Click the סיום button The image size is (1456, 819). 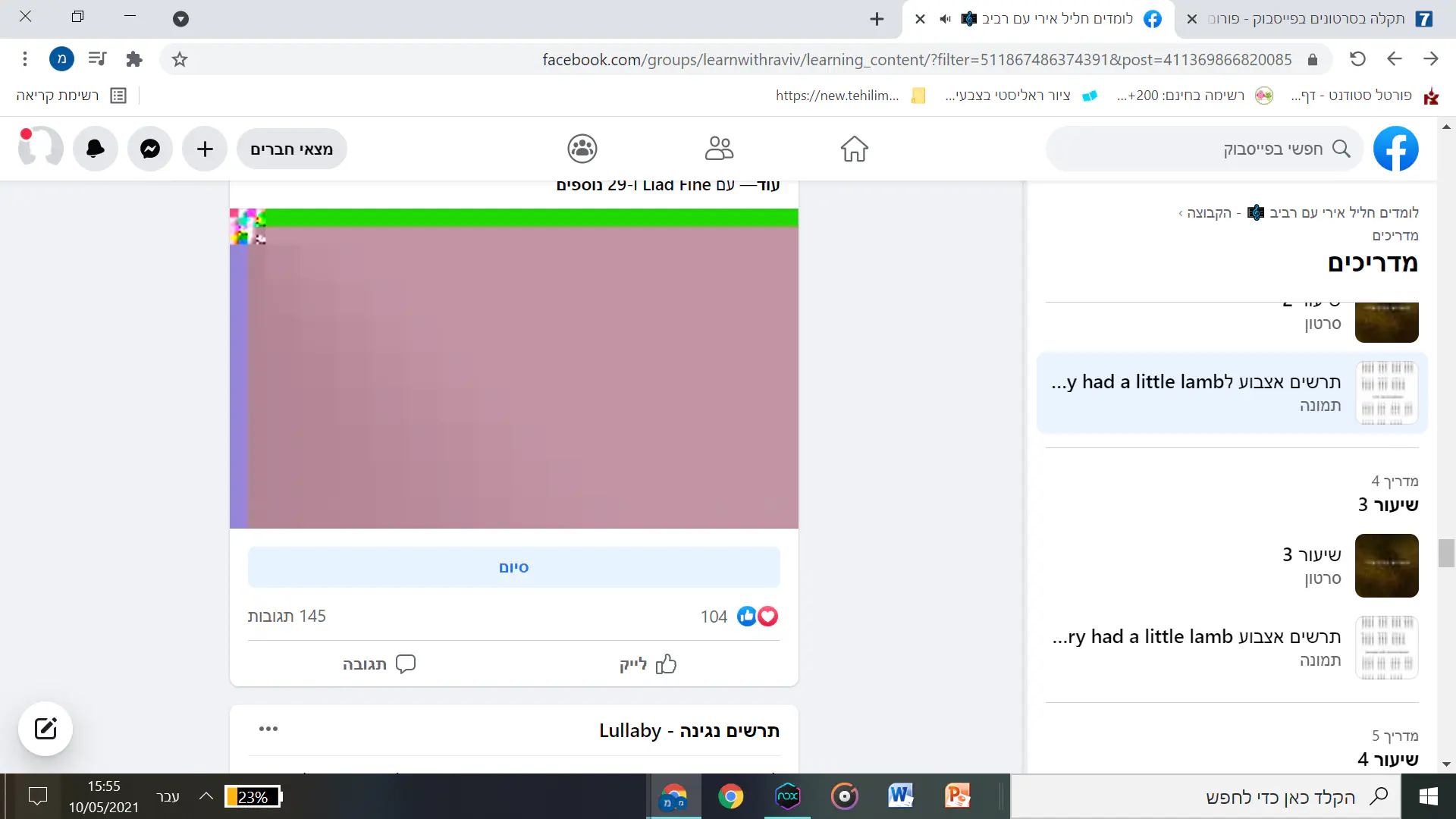[513, 567]
